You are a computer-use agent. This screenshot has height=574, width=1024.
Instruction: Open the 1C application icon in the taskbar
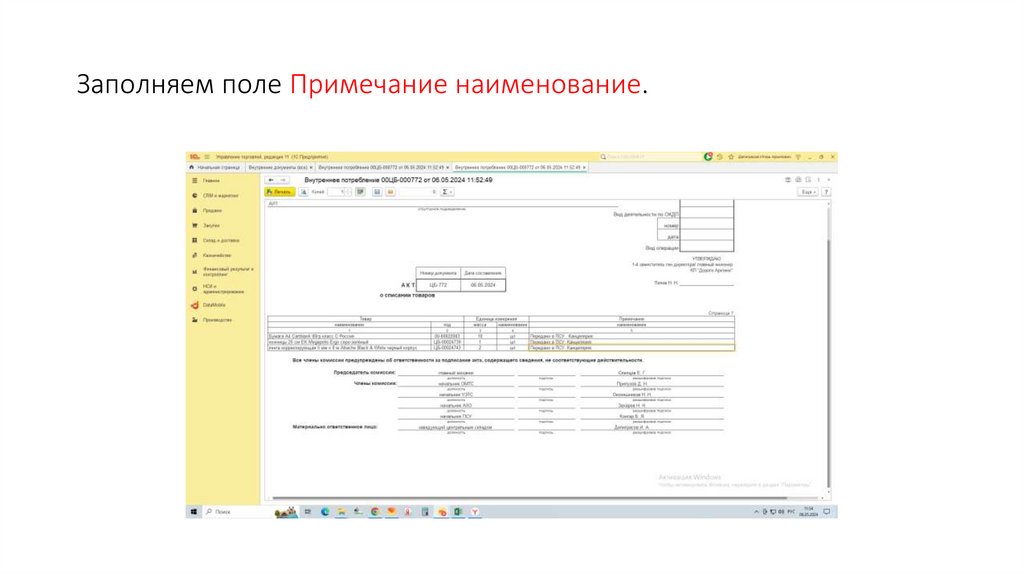point(441,512)
